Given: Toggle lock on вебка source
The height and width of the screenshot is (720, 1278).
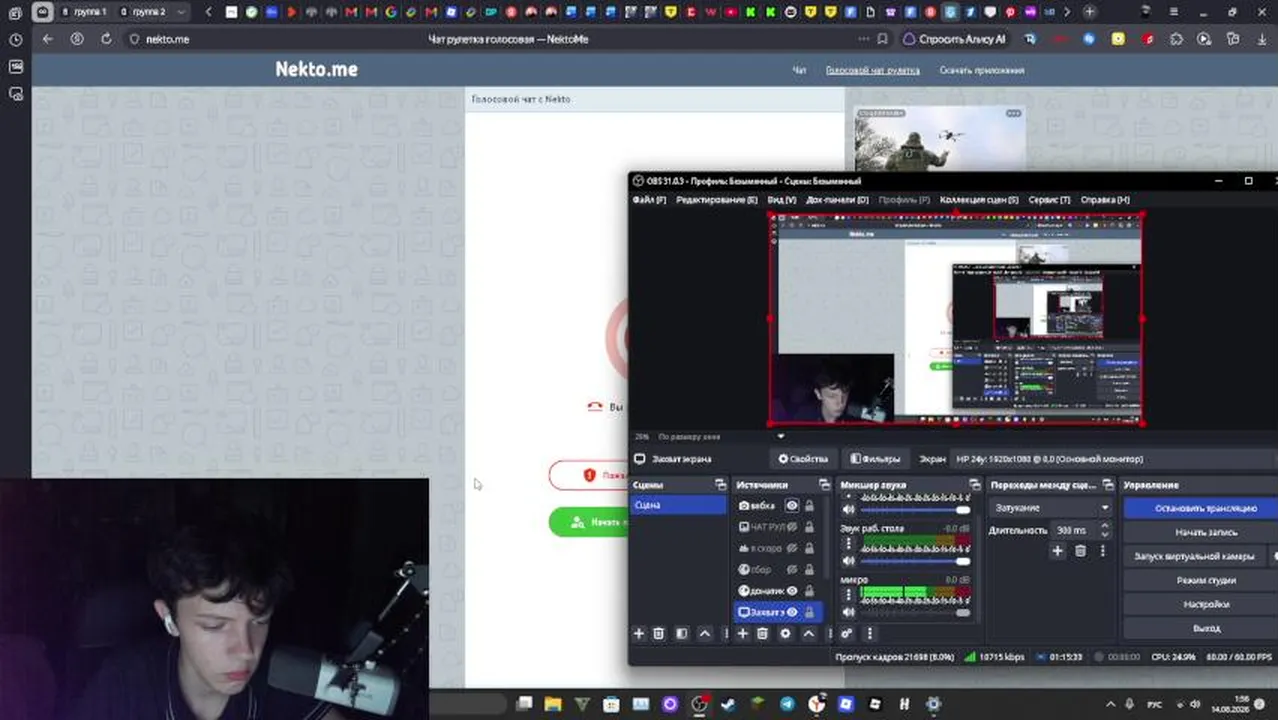Looking at the screenshot, I should coord(809,506).
